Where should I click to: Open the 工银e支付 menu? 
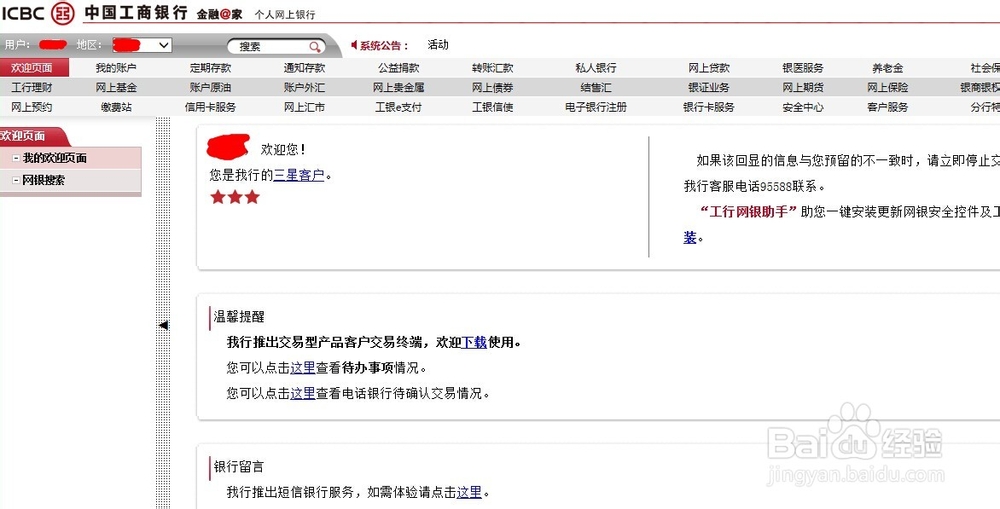pos(398,107)
